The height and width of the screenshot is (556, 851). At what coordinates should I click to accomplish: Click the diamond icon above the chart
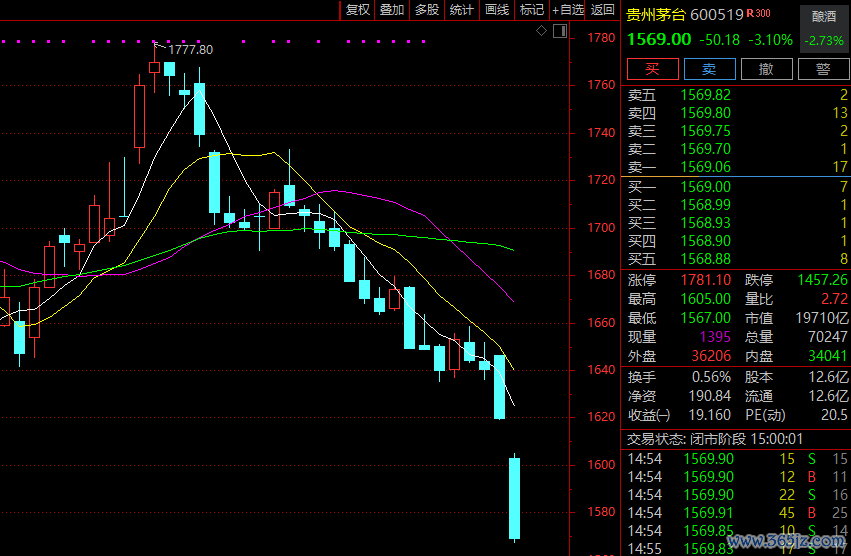pyautogui.click(x=541, y=31)
